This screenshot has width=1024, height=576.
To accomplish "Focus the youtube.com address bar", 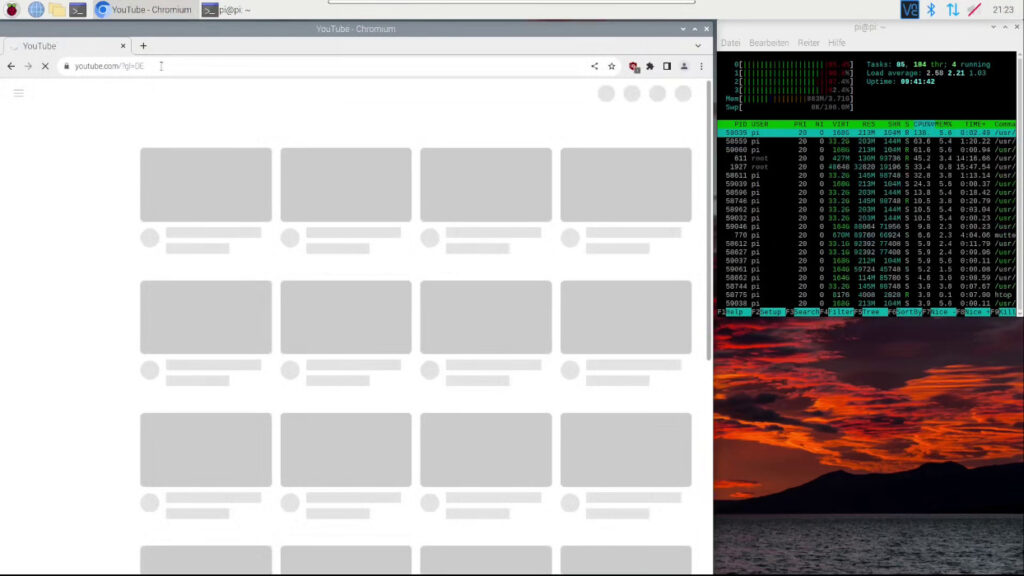I will click(327, 66).
